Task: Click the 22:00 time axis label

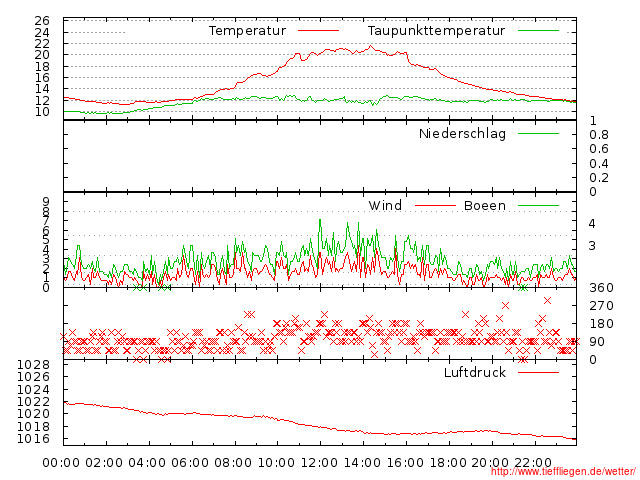Action: 533,463
